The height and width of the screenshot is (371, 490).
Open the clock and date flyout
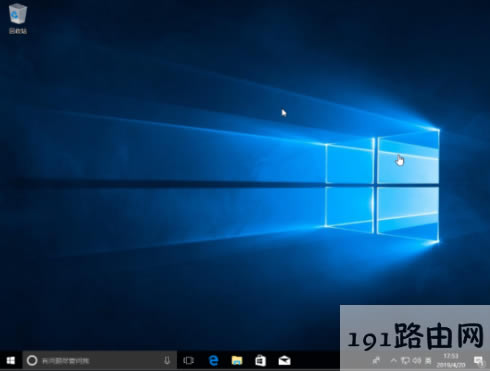pos(451,360)
